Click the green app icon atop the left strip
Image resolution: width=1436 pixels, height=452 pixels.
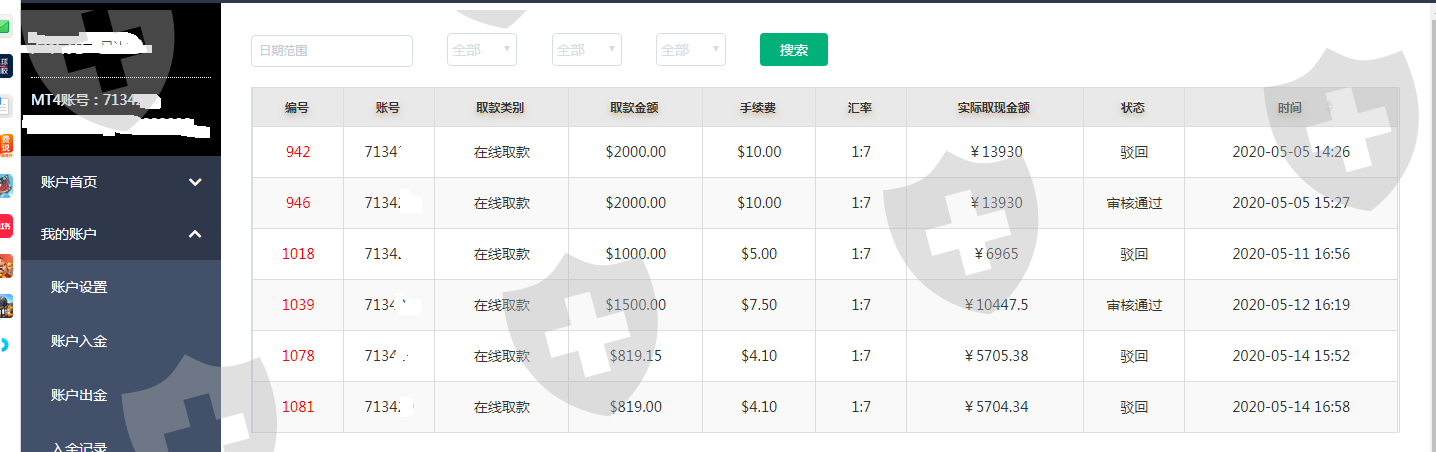tap(5, 27)
